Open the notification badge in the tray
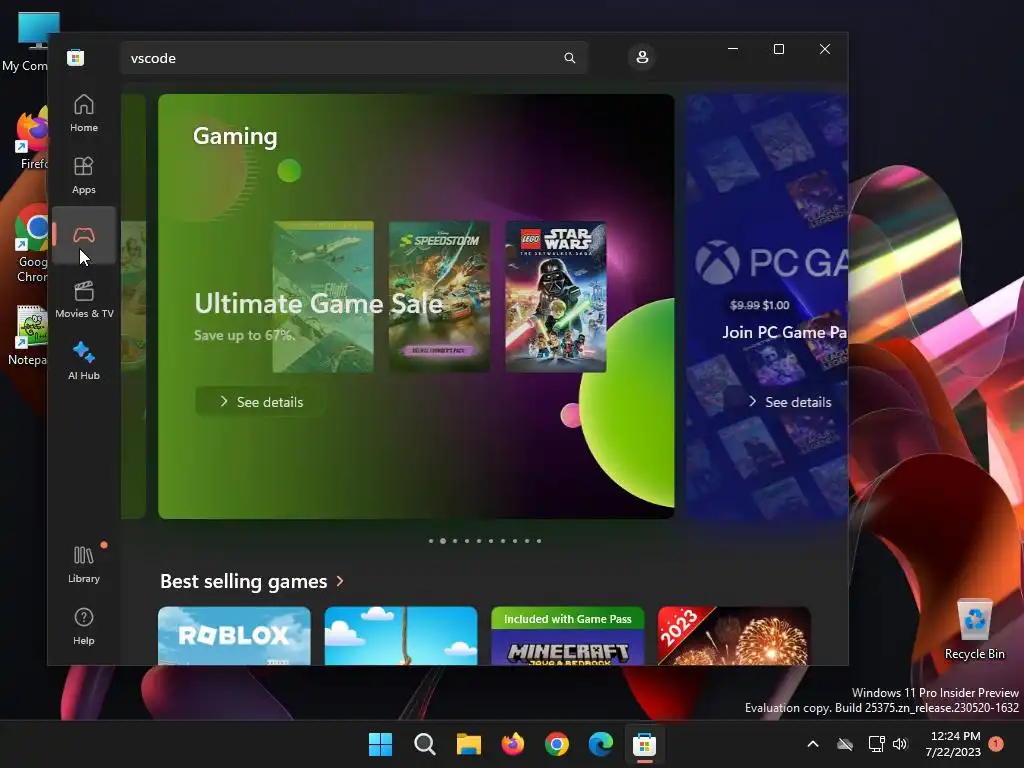Viewport: 1024px width, 768px height. pyautogui.click(x=996, y=743)
